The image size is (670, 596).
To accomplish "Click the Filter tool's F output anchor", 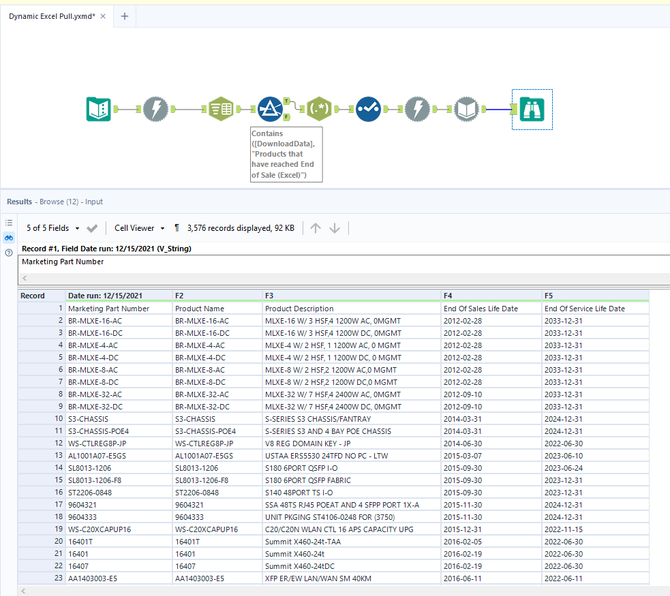I will [287, 117].
